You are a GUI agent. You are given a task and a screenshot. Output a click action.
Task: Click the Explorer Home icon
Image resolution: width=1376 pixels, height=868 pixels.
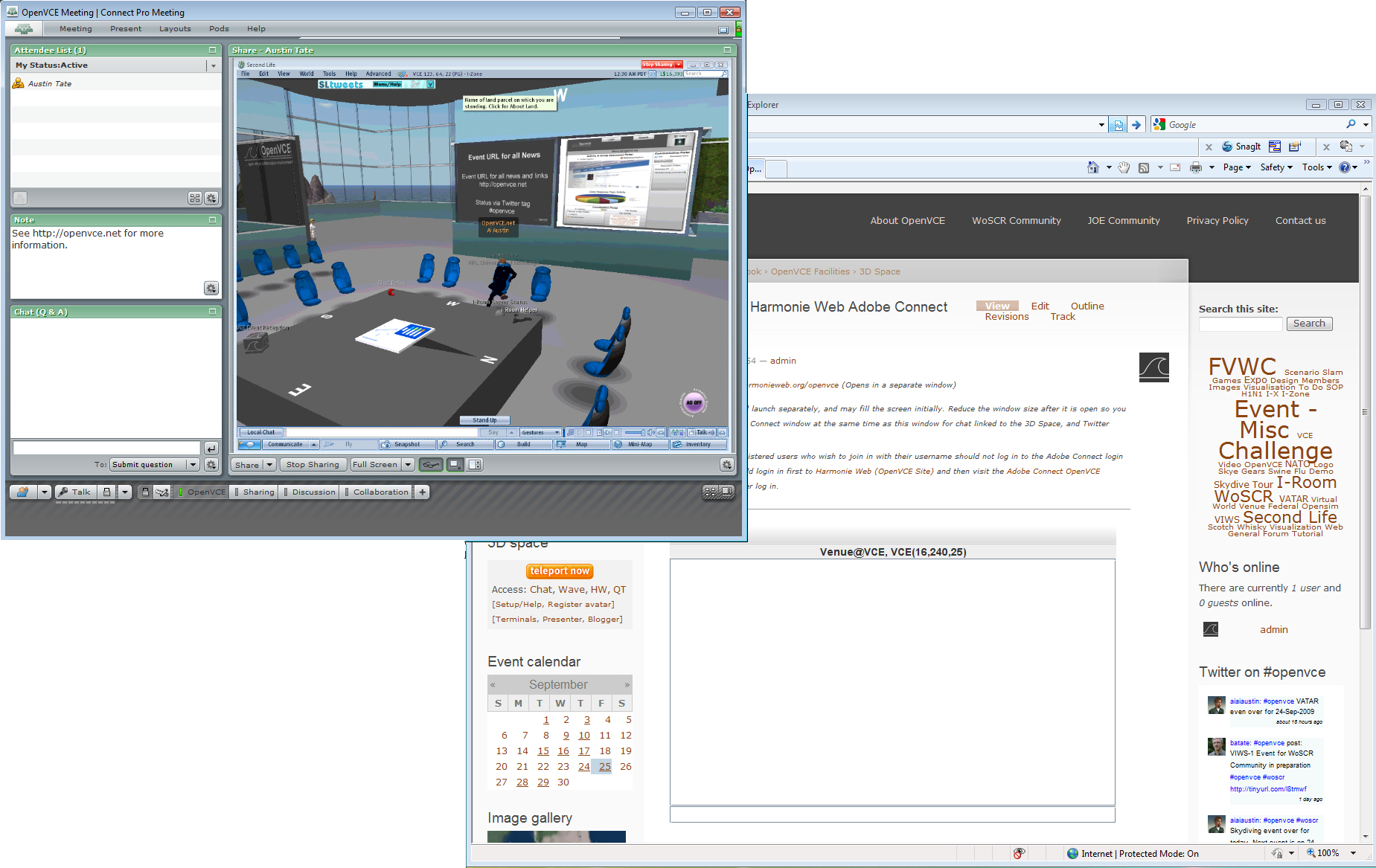1092,168
